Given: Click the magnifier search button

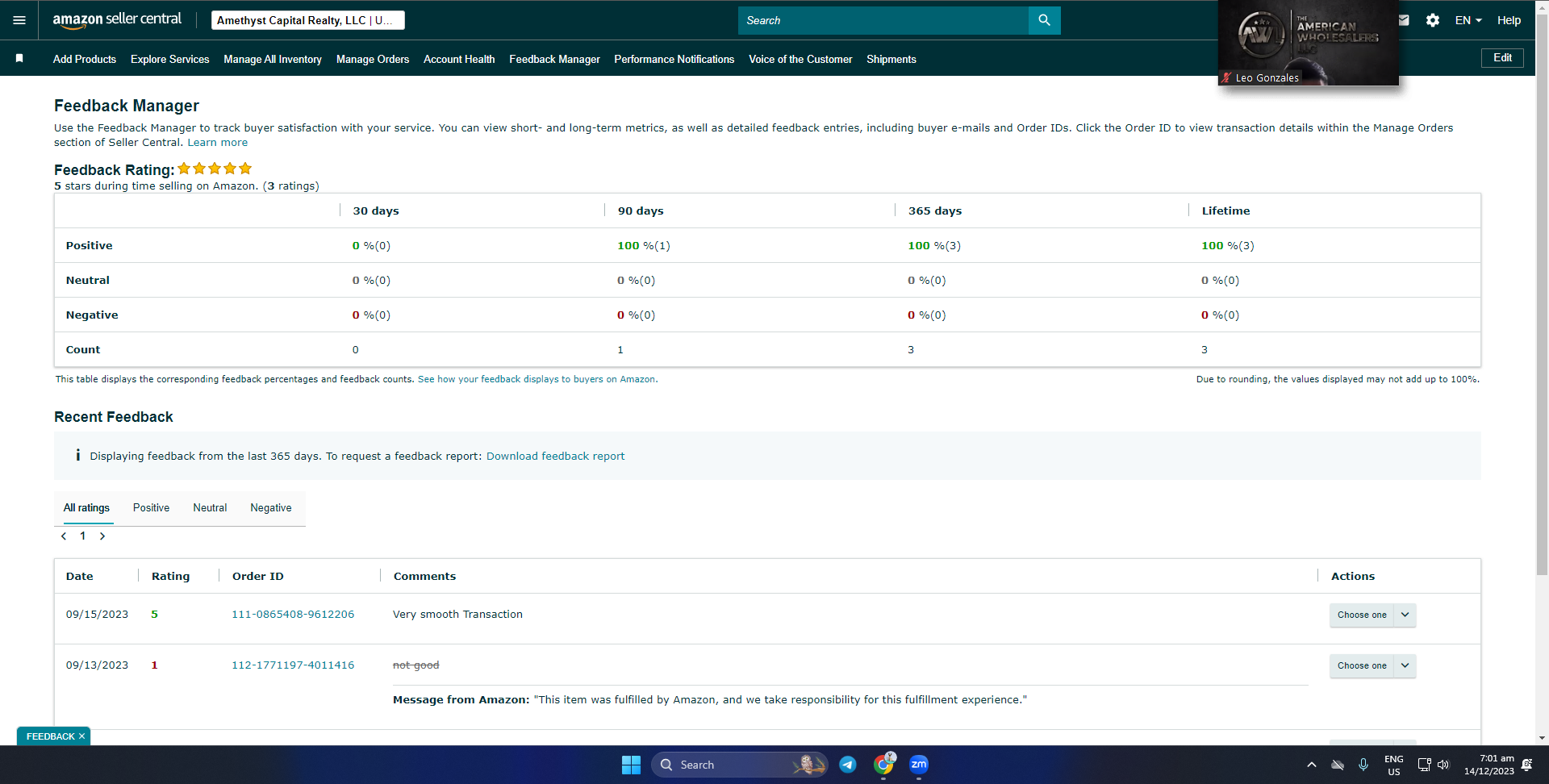Looking at the screenshot, I should coord(1044,20).
